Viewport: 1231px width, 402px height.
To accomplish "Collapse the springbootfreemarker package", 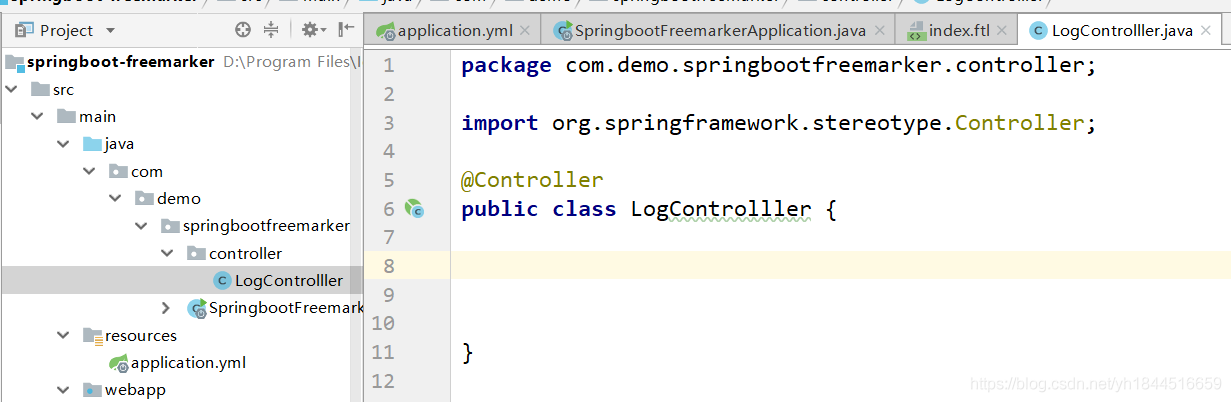I will [x=142, y=226].
